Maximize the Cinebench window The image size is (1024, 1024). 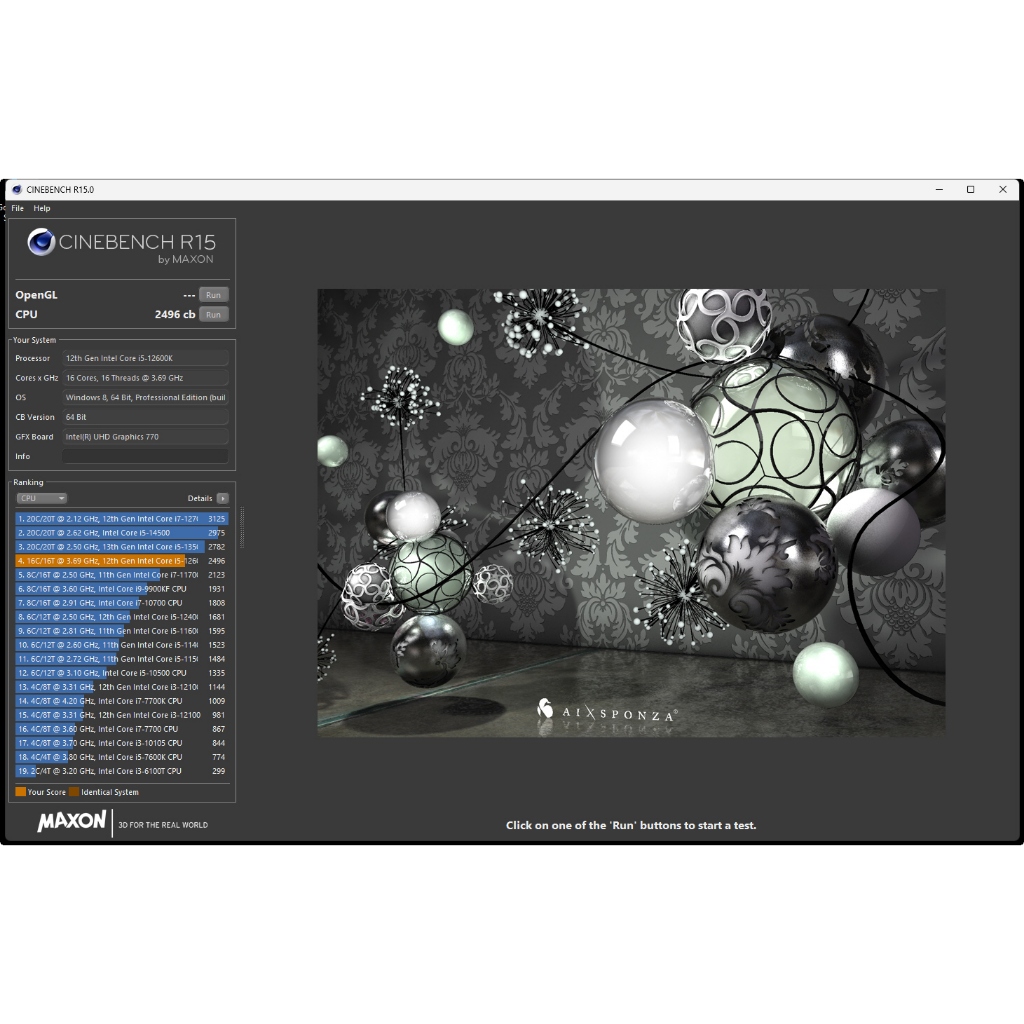click(x=970, y=189)
